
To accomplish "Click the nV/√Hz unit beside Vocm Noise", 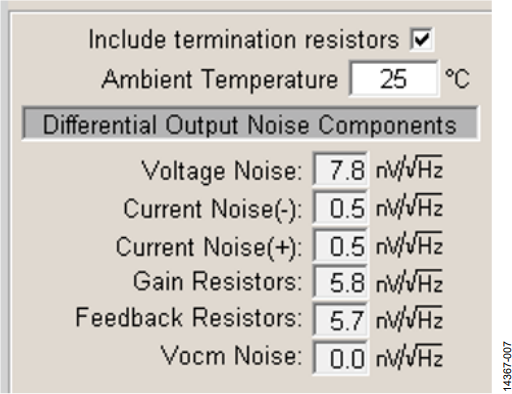I will 409,357.
